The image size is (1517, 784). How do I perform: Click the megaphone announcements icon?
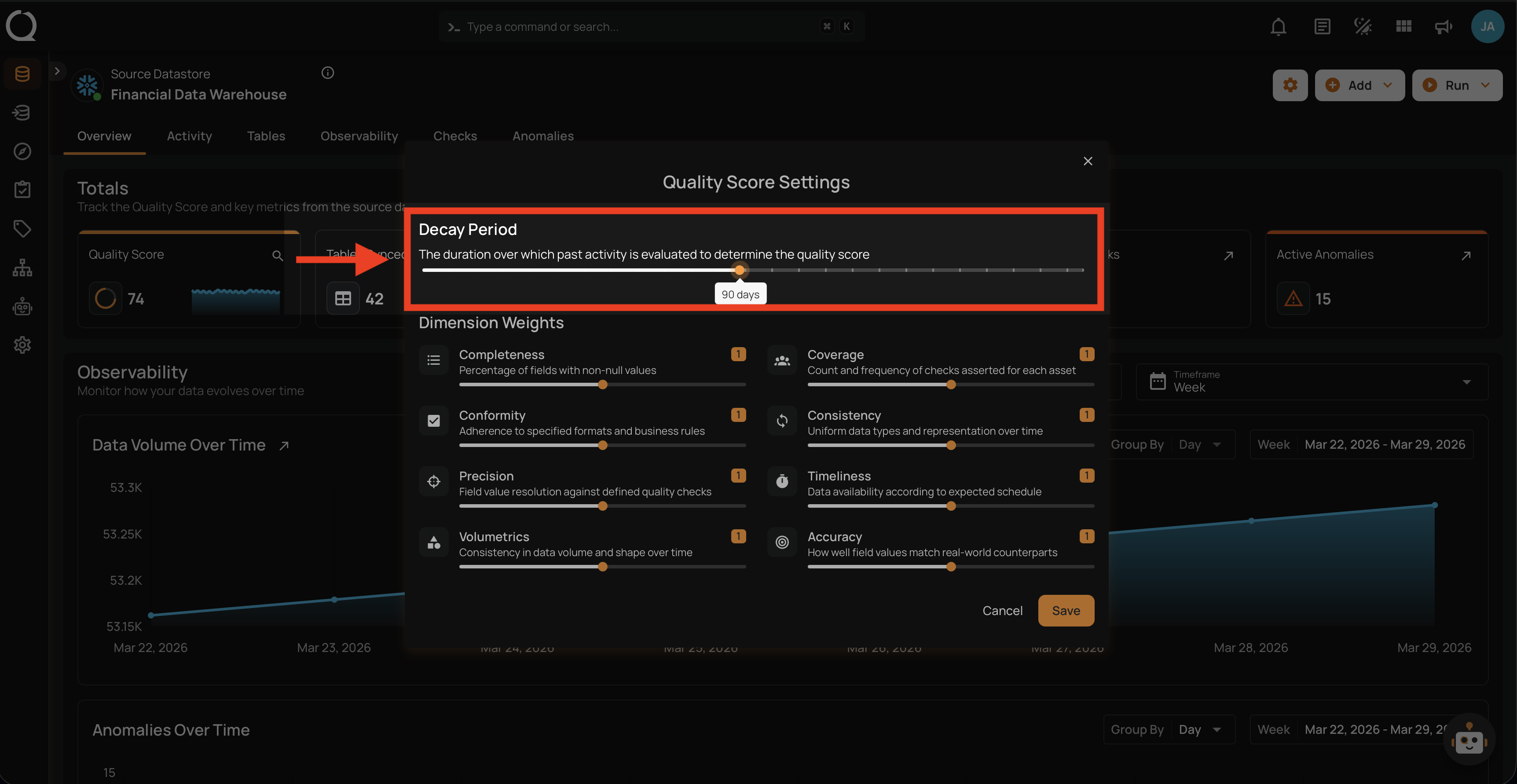coord(1444,26)
